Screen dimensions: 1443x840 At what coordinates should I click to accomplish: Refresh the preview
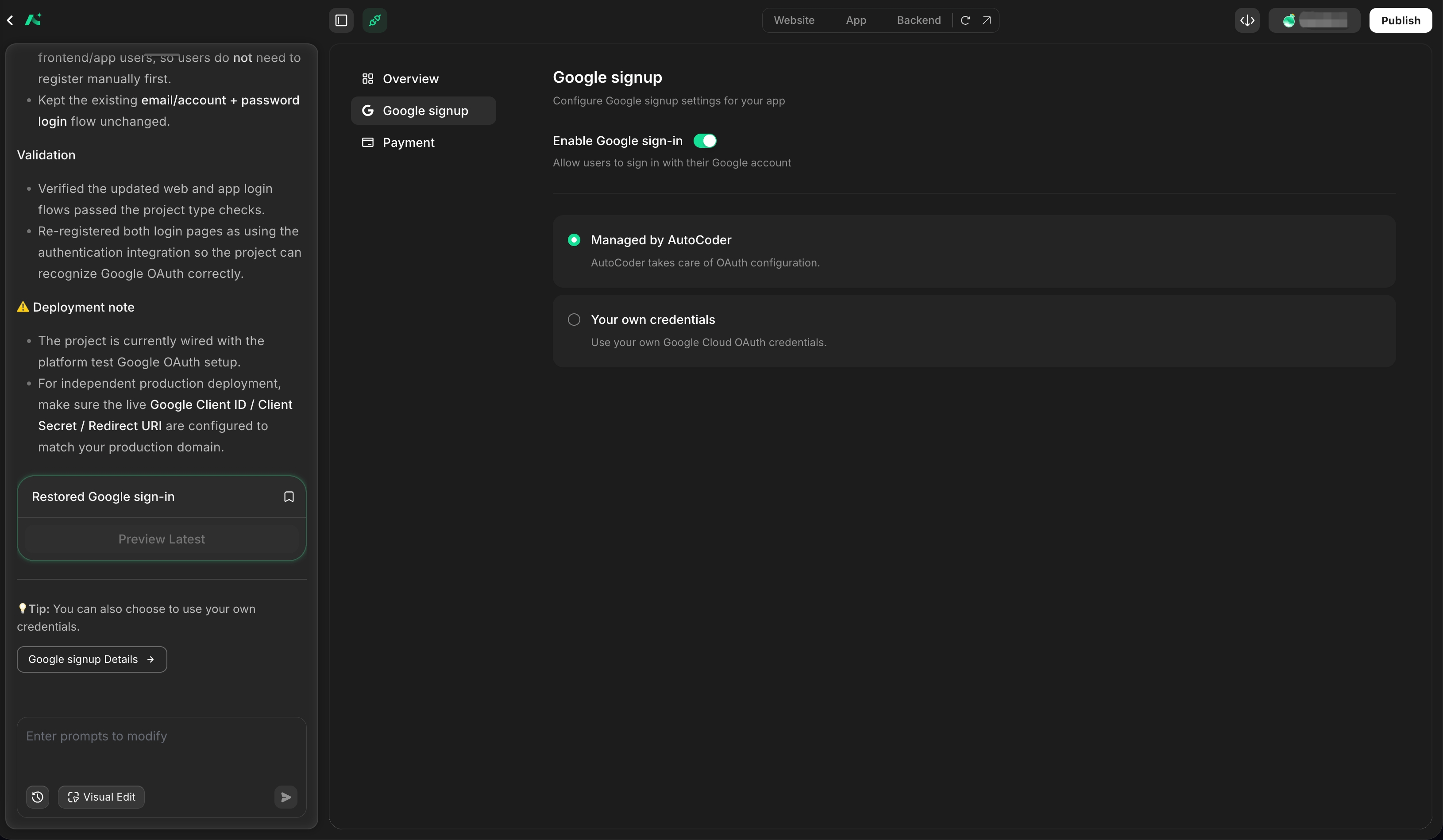(x=965, y=21)
